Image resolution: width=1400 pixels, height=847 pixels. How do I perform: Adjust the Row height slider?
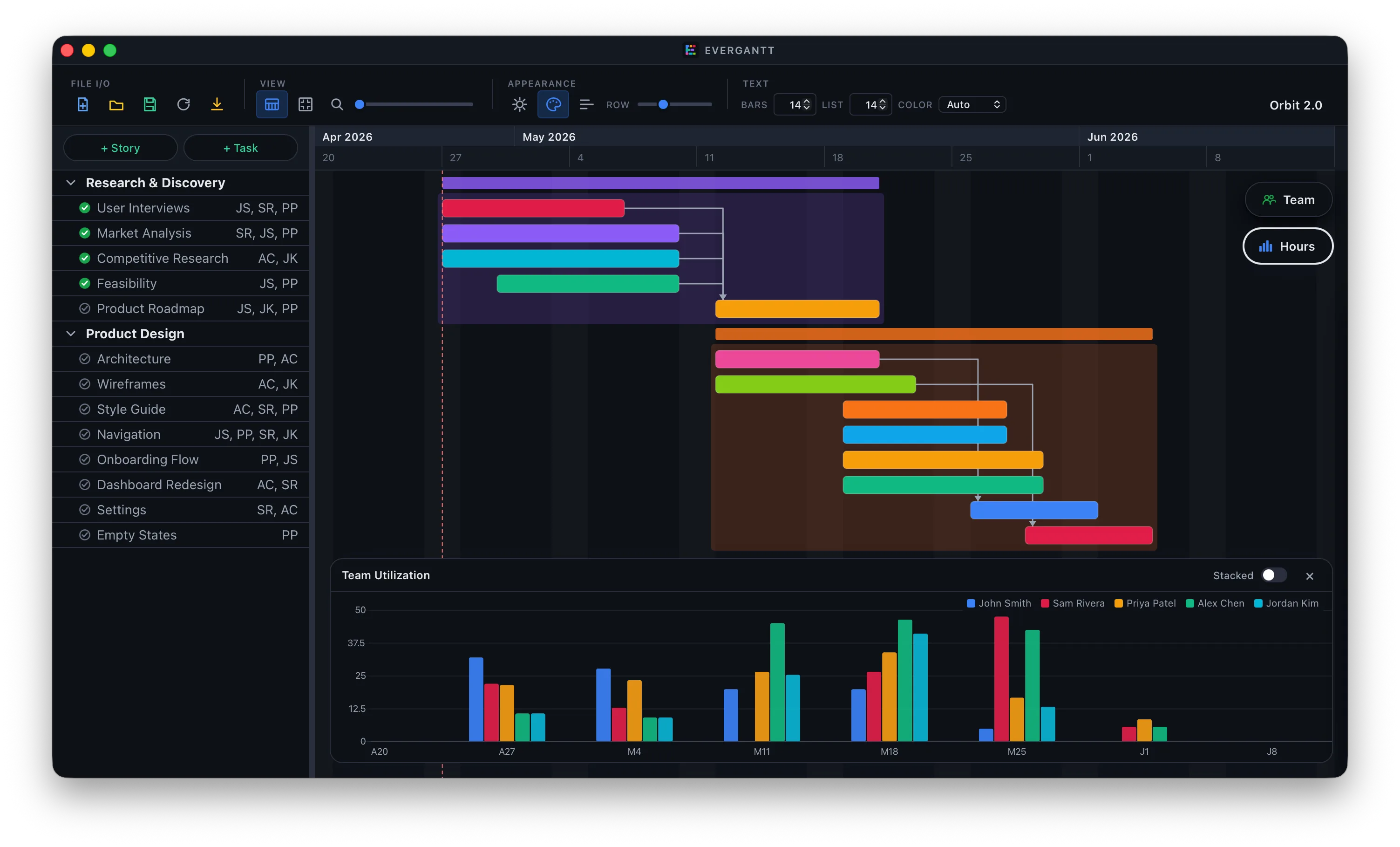click(662, 105)
